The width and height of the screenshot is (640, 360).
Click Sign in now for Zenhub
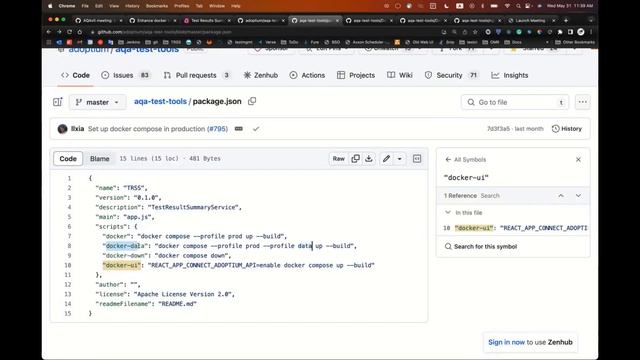[506, 342]
